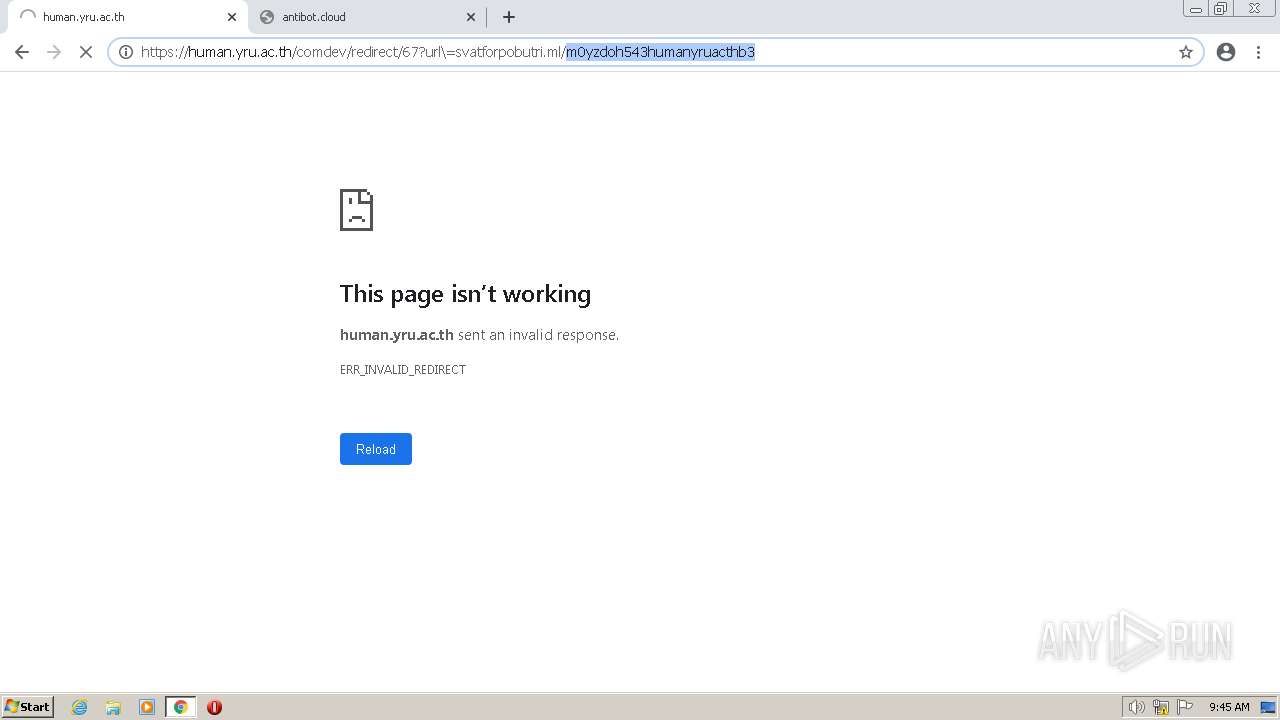
Task: Switch to the antibot.cloud tab
Action: point(367,17)
